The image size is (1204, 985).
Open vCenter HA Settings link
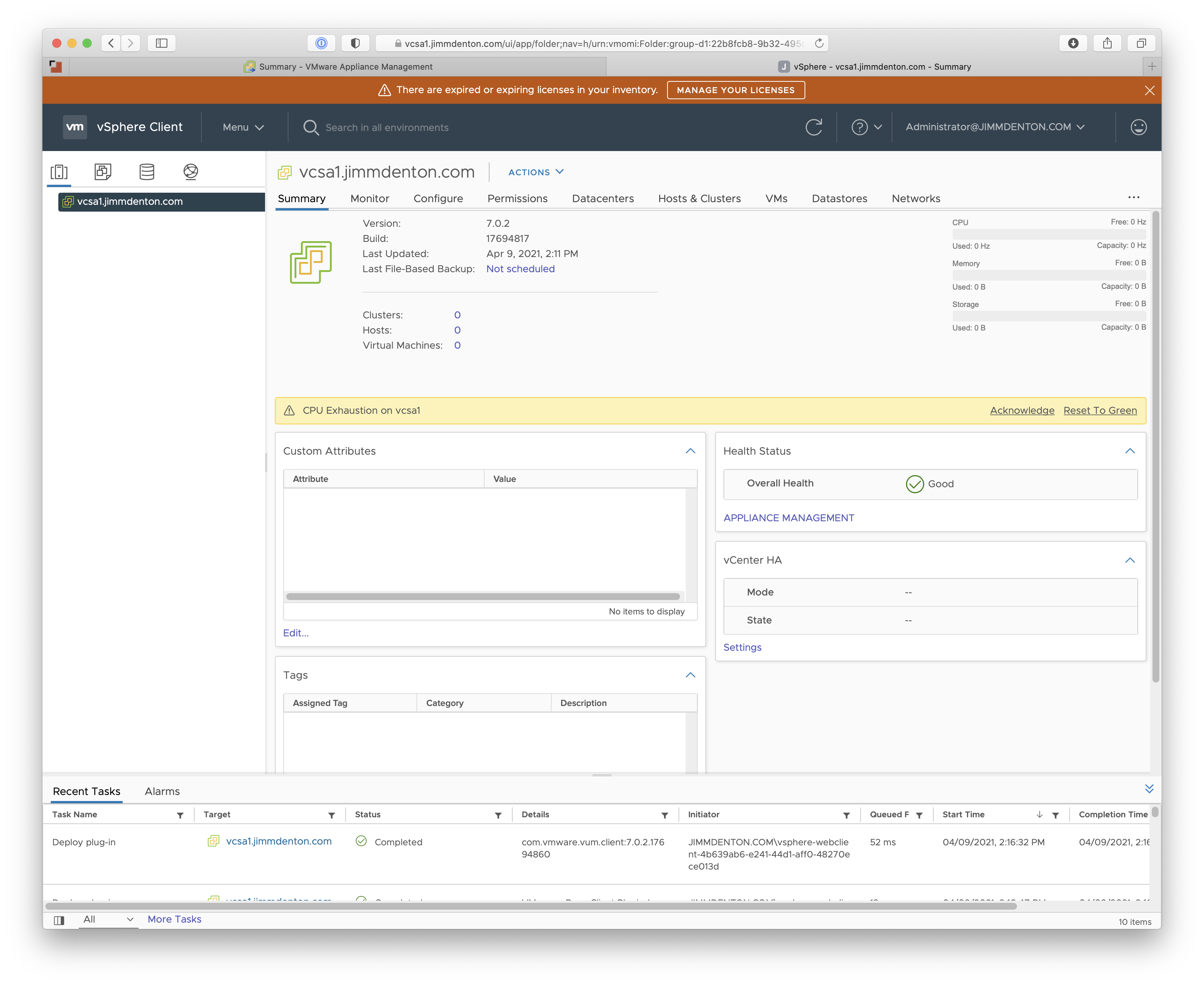click(742, 647)
